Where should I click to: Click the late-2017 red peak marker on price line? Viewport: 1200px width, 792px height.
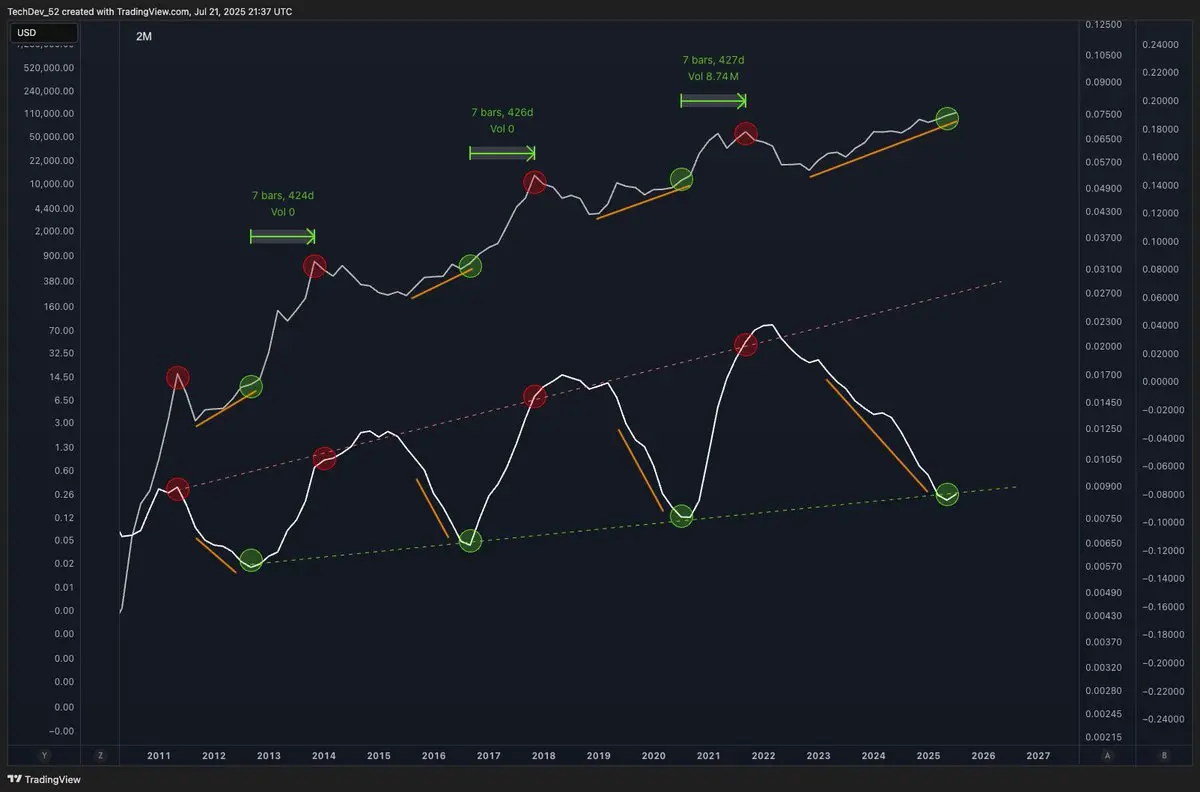(x=535, y=182)
